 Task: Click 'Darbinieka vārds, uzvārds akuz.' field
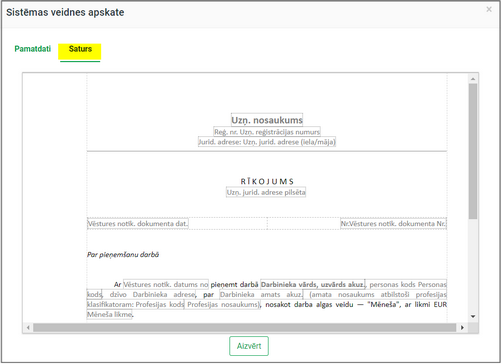tap(313, 284)
